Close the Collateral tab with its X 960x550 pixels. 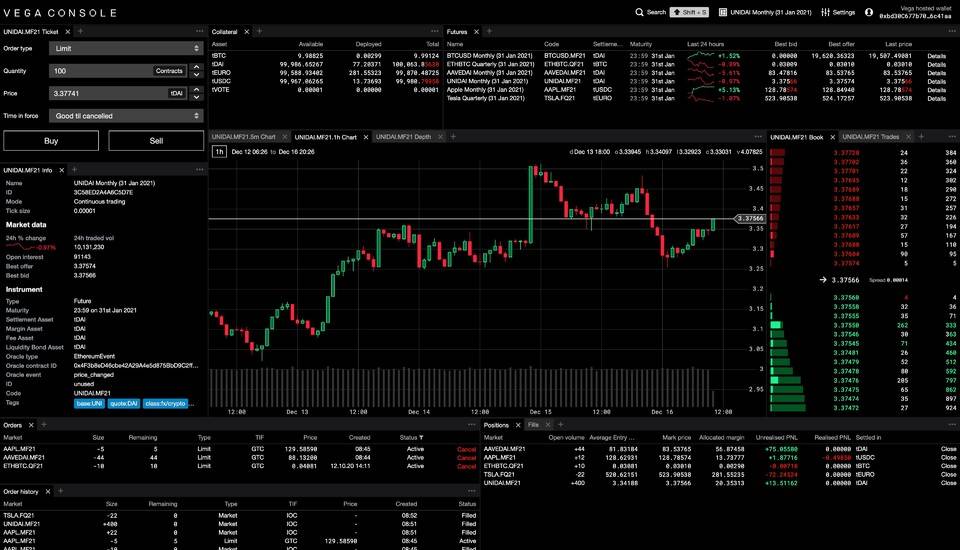tap(246, 32)
